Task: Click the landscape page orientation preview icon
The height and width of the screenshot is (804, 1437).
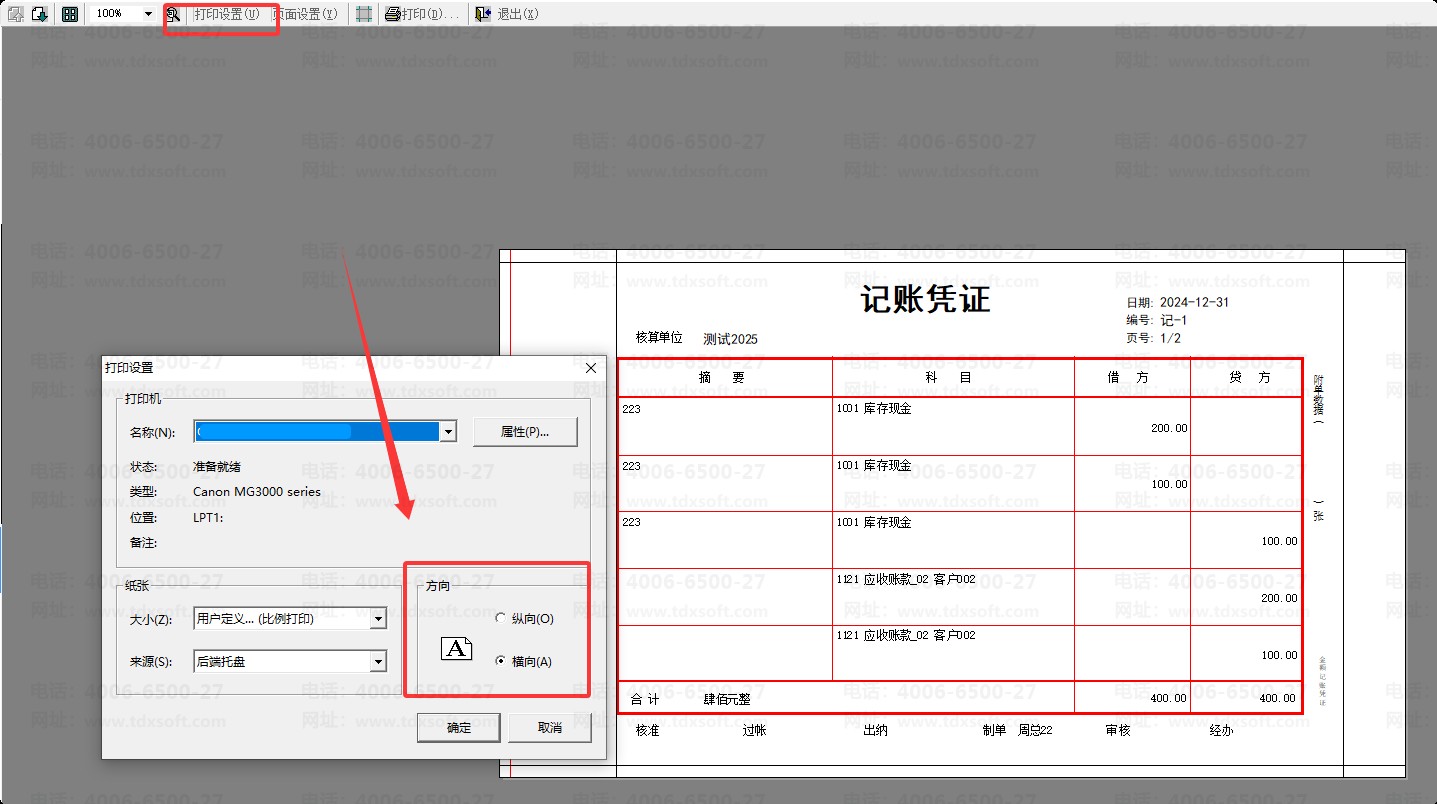Action: (456, 649)
